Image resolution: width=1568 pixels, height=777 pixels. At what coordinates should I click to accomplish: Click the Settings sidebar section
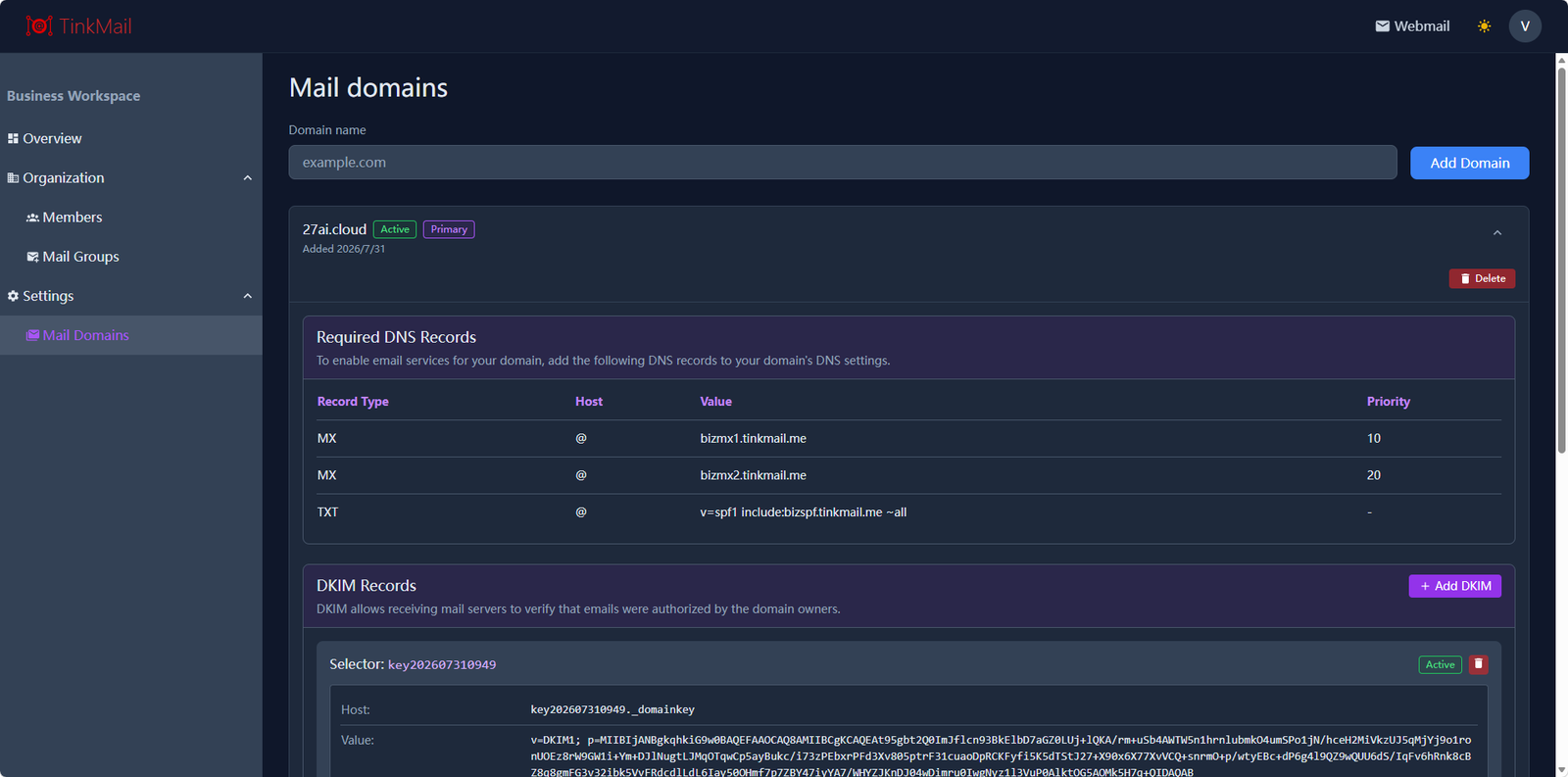coord(131,296)
